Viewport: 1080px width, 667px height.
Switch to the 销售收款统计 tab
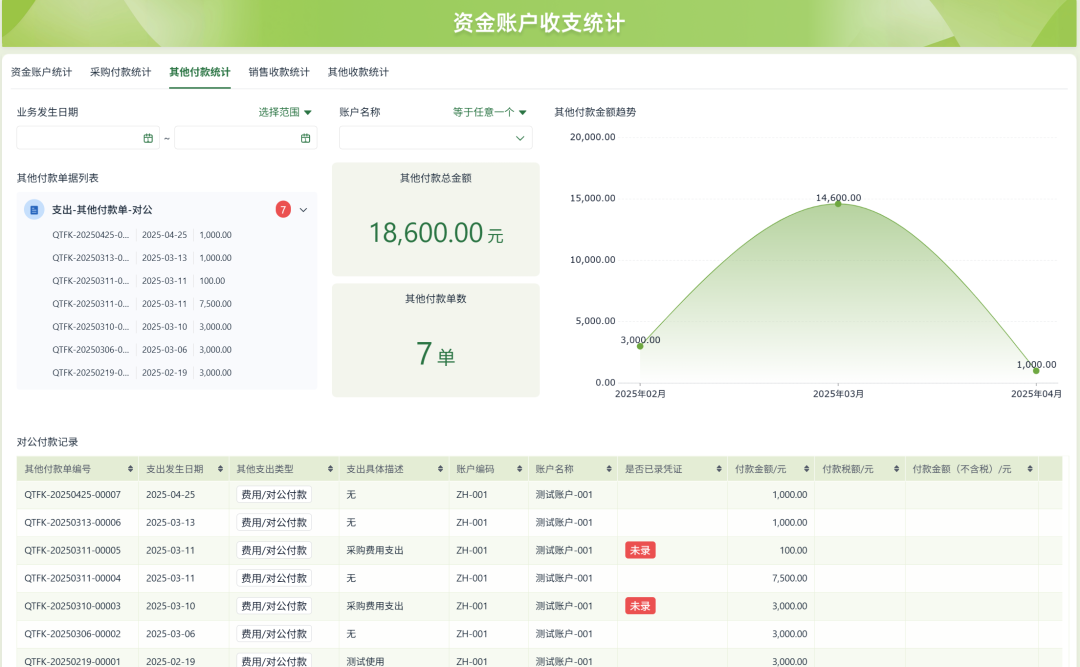coord(279,72)
